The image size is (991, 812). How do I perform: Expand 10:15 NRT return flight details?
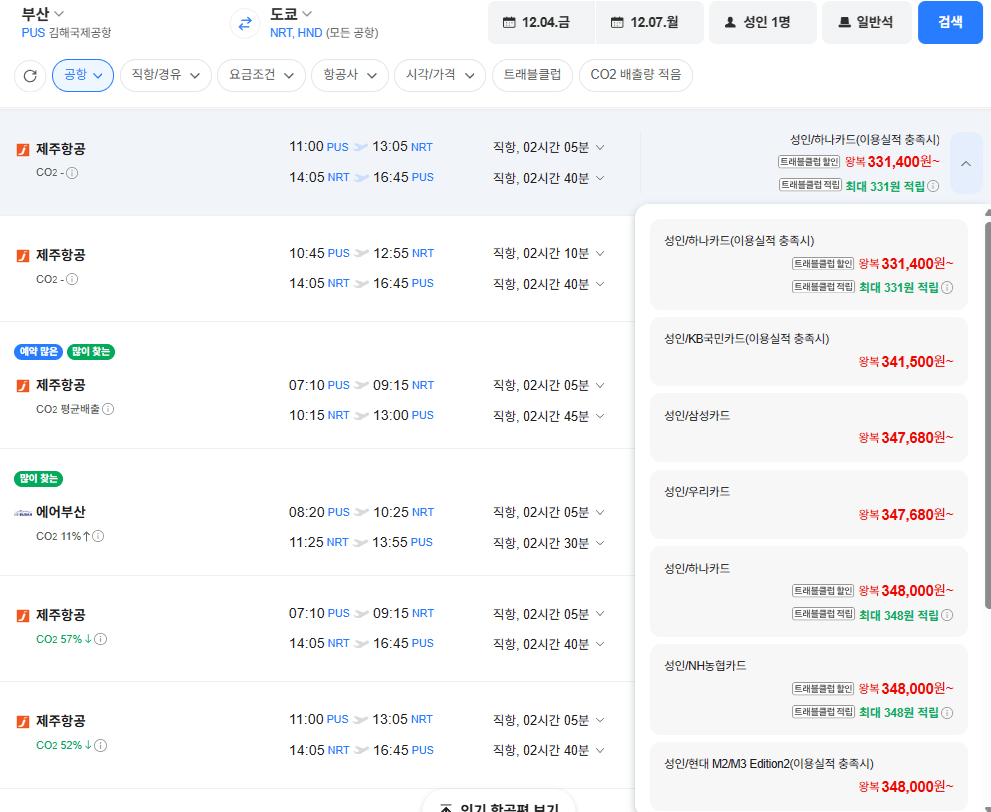(x=600, y=416)
